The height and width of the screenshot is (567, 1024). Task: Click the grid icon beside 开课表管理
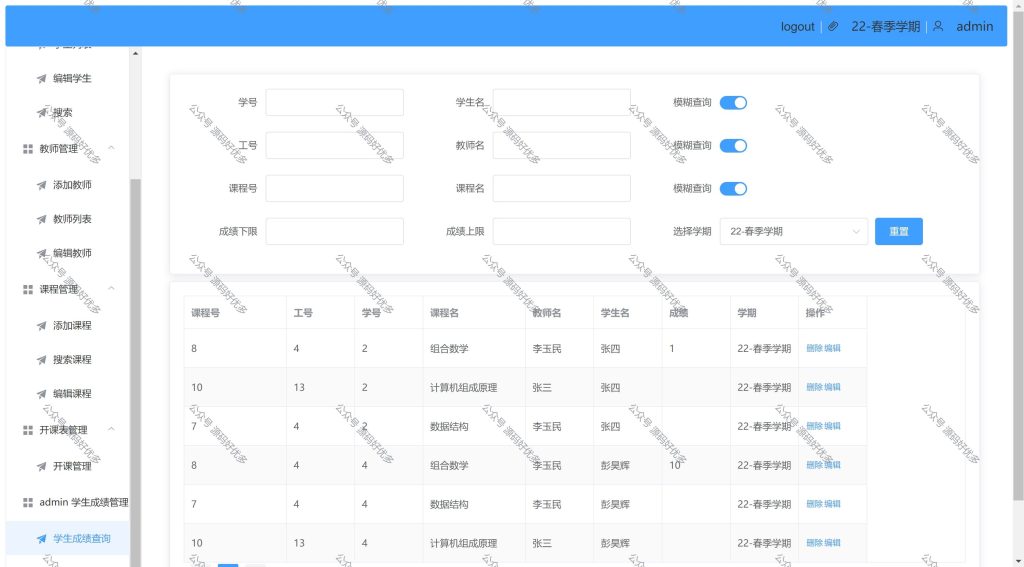click(x=27, y=430)
